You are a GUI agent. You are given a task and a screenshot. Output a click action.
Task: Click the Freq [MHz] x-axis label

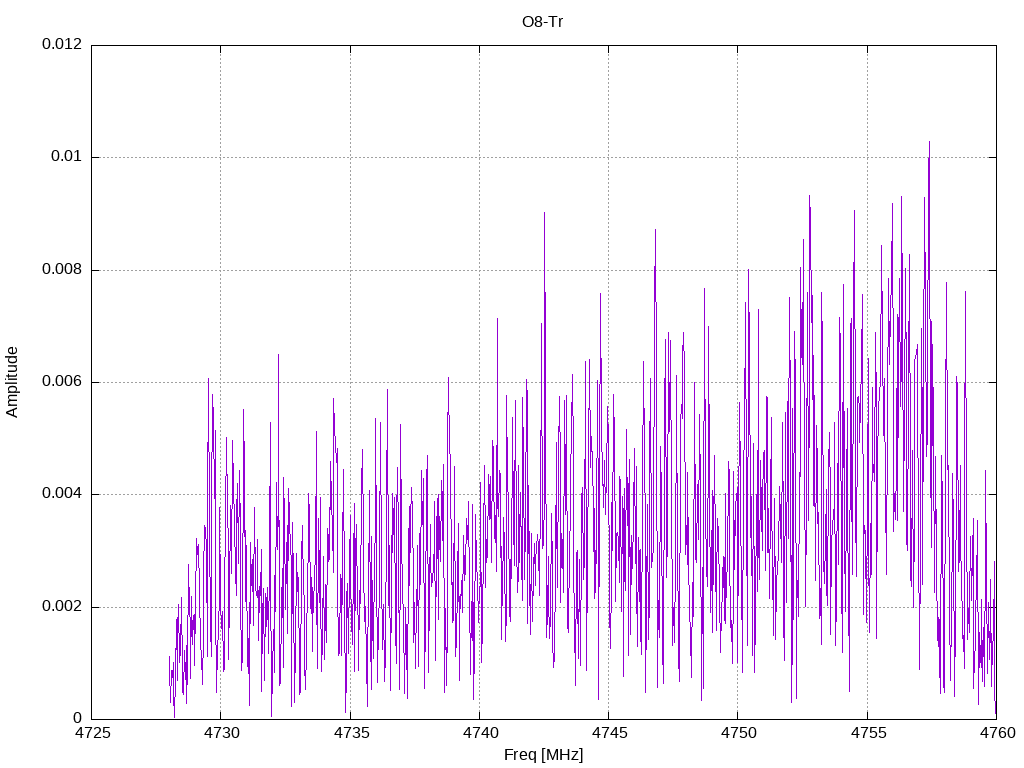543,755
